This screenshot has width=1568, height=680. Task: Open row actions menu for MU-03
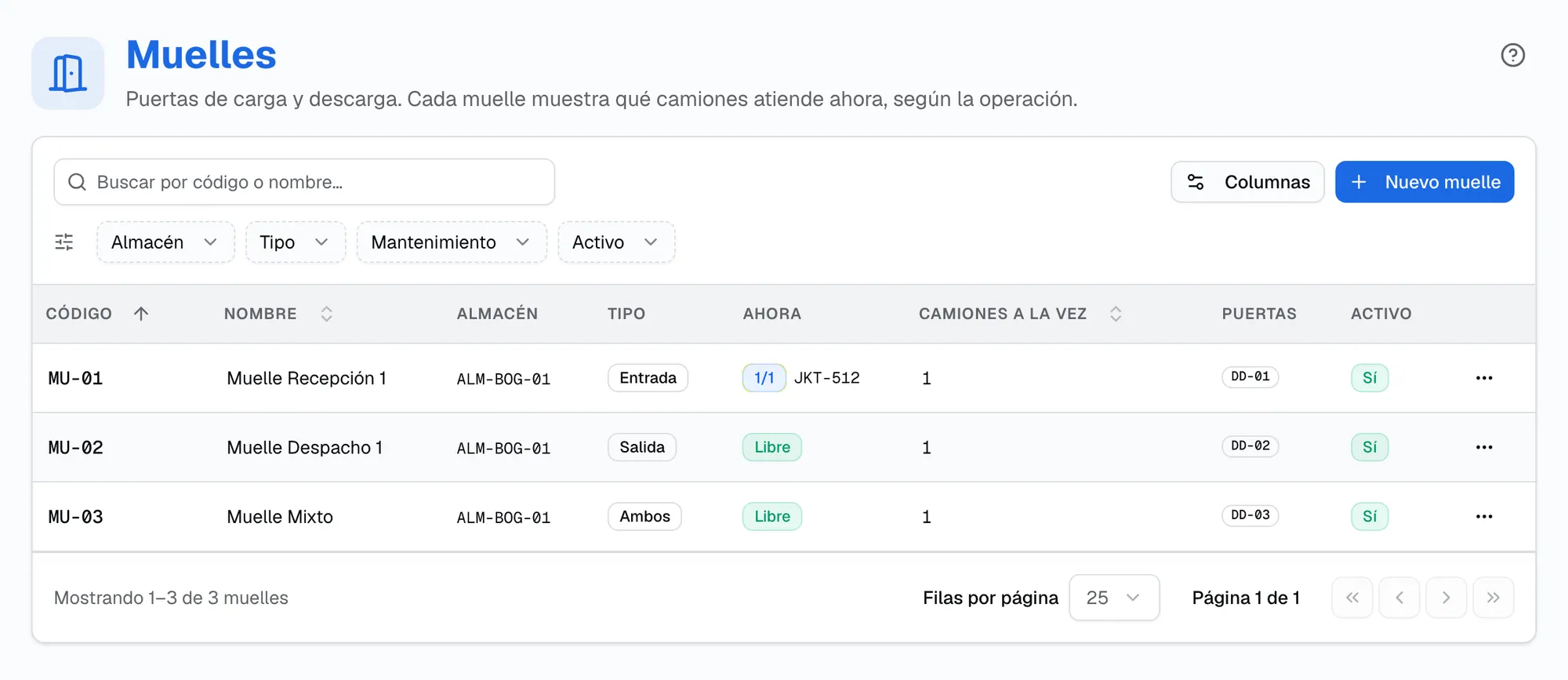[1483, 516]
